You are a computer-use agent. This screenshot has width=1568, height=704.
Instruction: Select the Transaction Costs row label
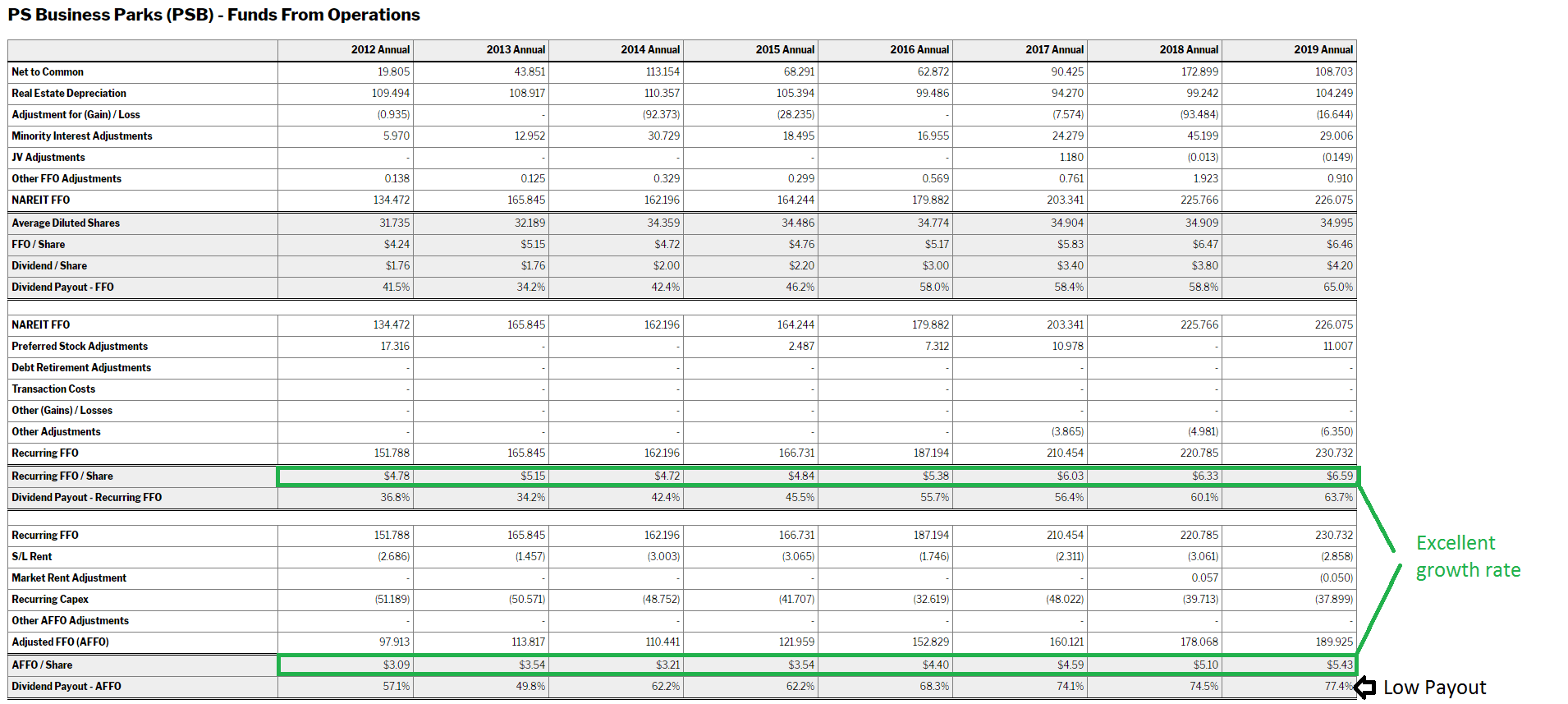53,389
